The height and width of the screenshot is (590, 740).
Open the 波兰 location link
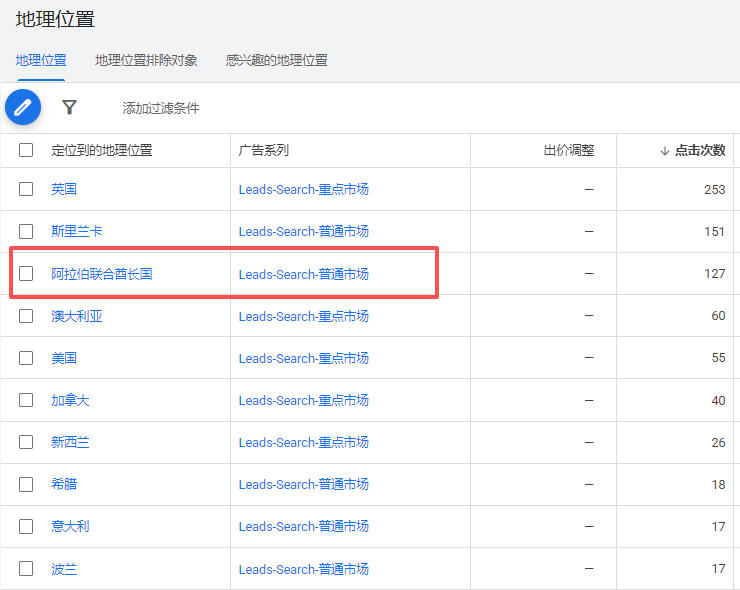click(x=64, y=569)
